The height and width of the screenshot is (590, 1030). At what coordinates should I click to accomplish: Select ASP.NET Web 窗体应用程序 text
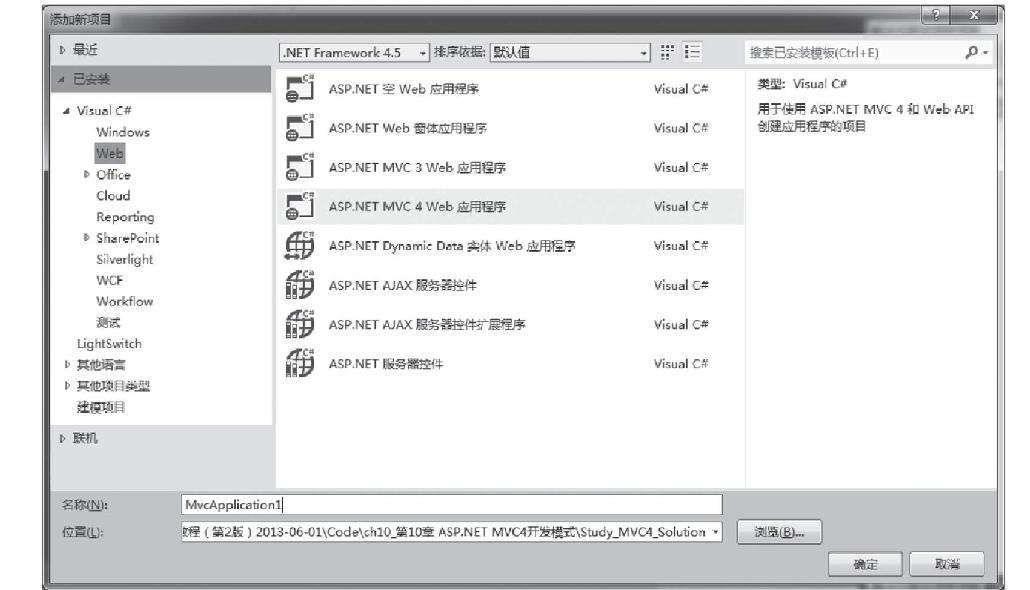(407, 128)
